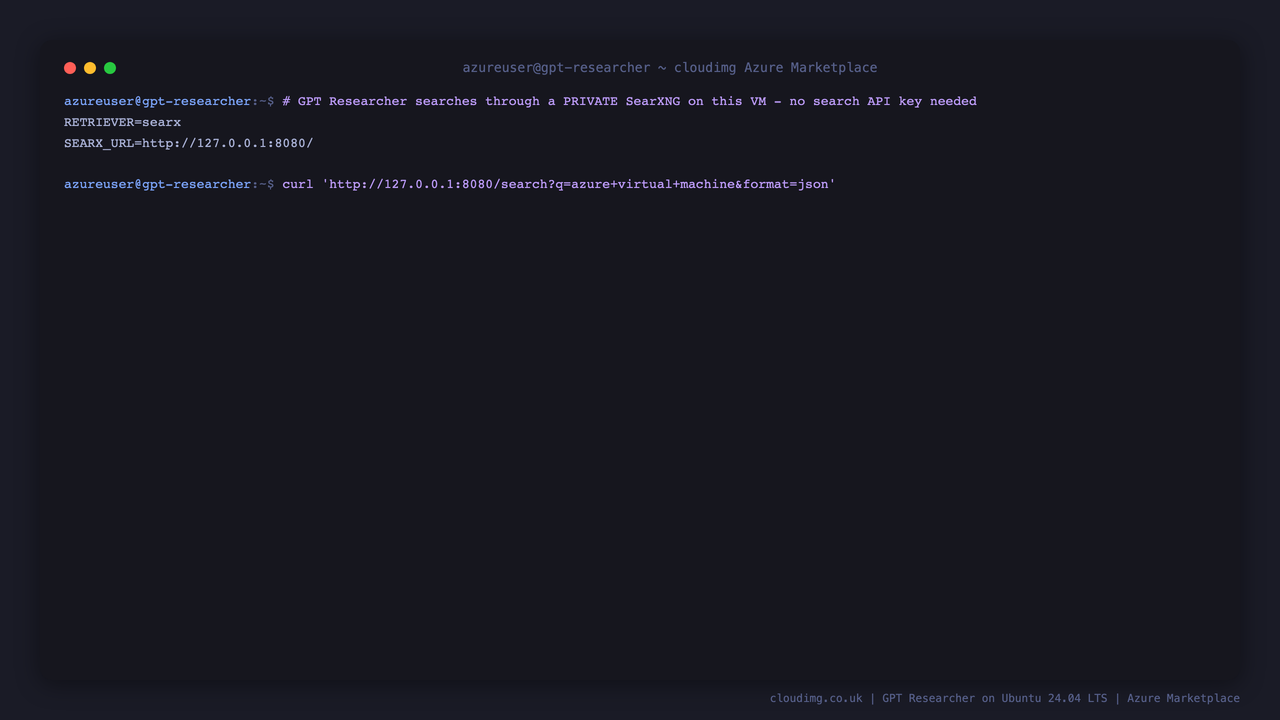Click the footer text 'cloudimg.co.uk | GPT Researcher on Ubuntu 24.04 LTS'

pos(939,698)
